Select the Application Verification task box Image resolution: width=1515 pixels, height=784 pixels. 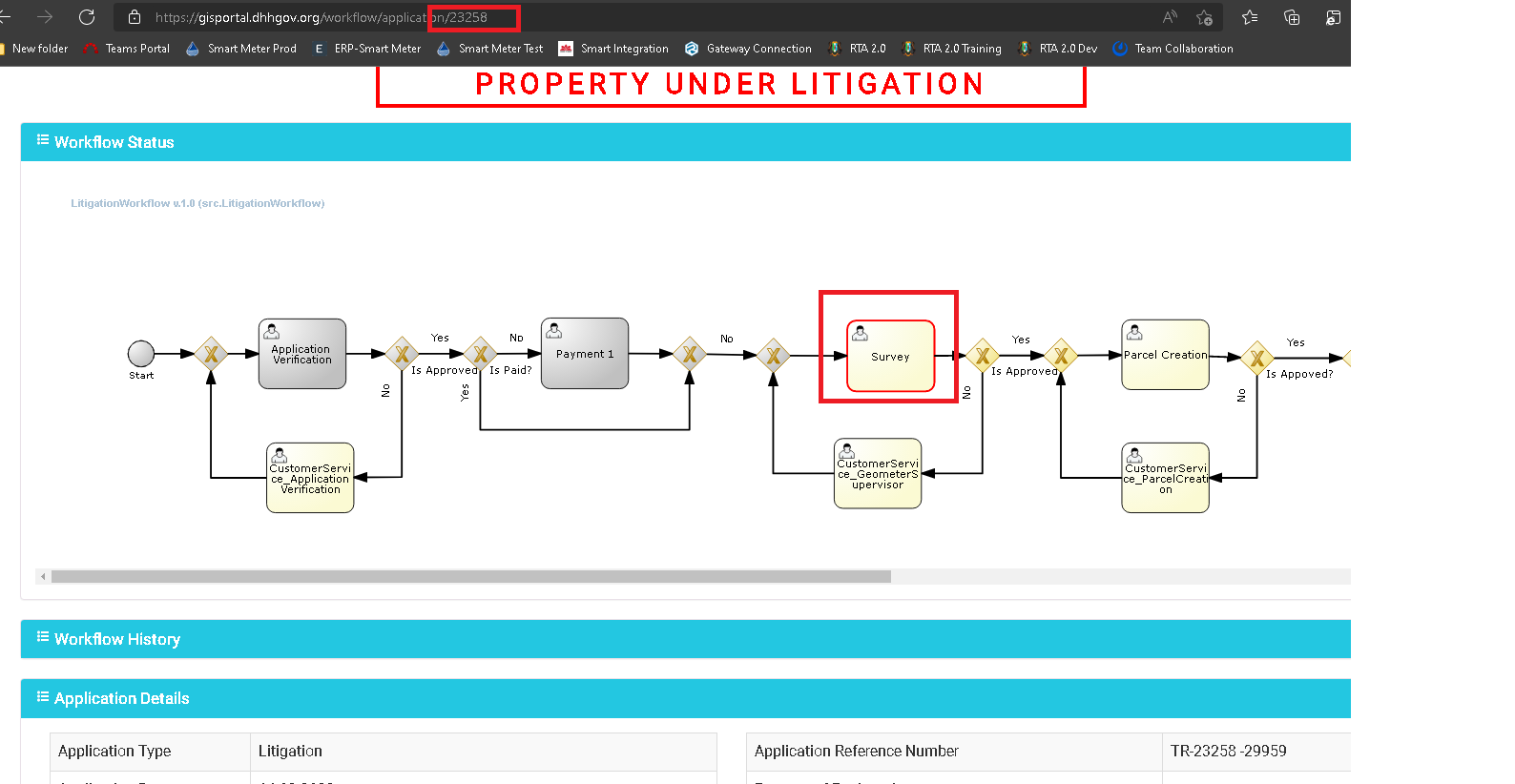[302, 354]
